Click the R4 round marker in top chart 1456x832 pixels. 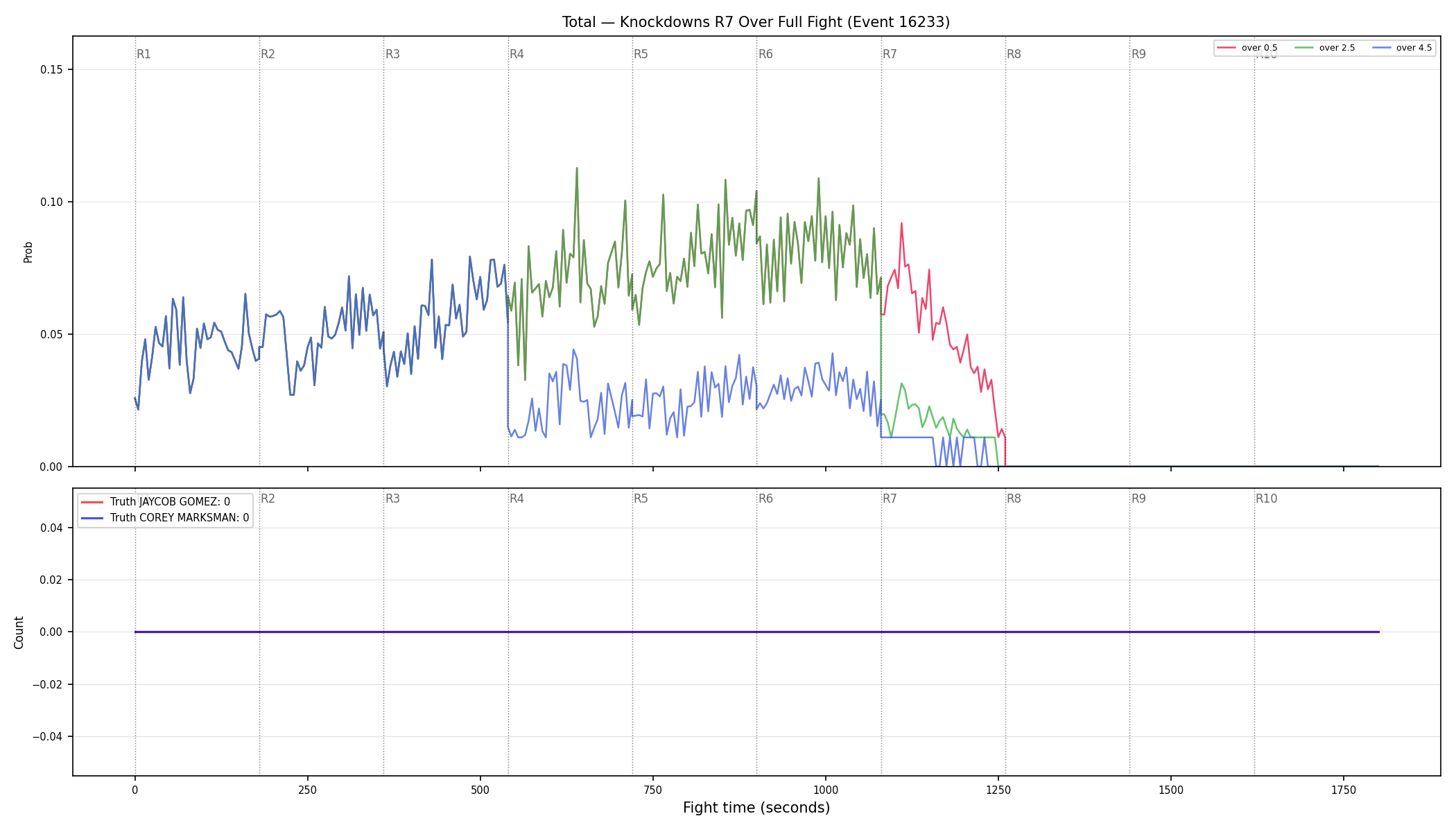517,54
